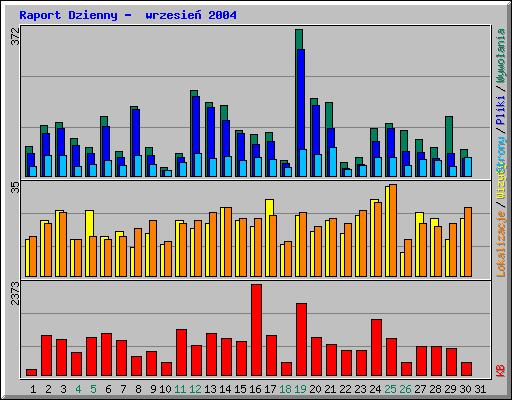Click the light blue pages bar for day 21
The image size is (512, 400).
click(x=333, y=162)
